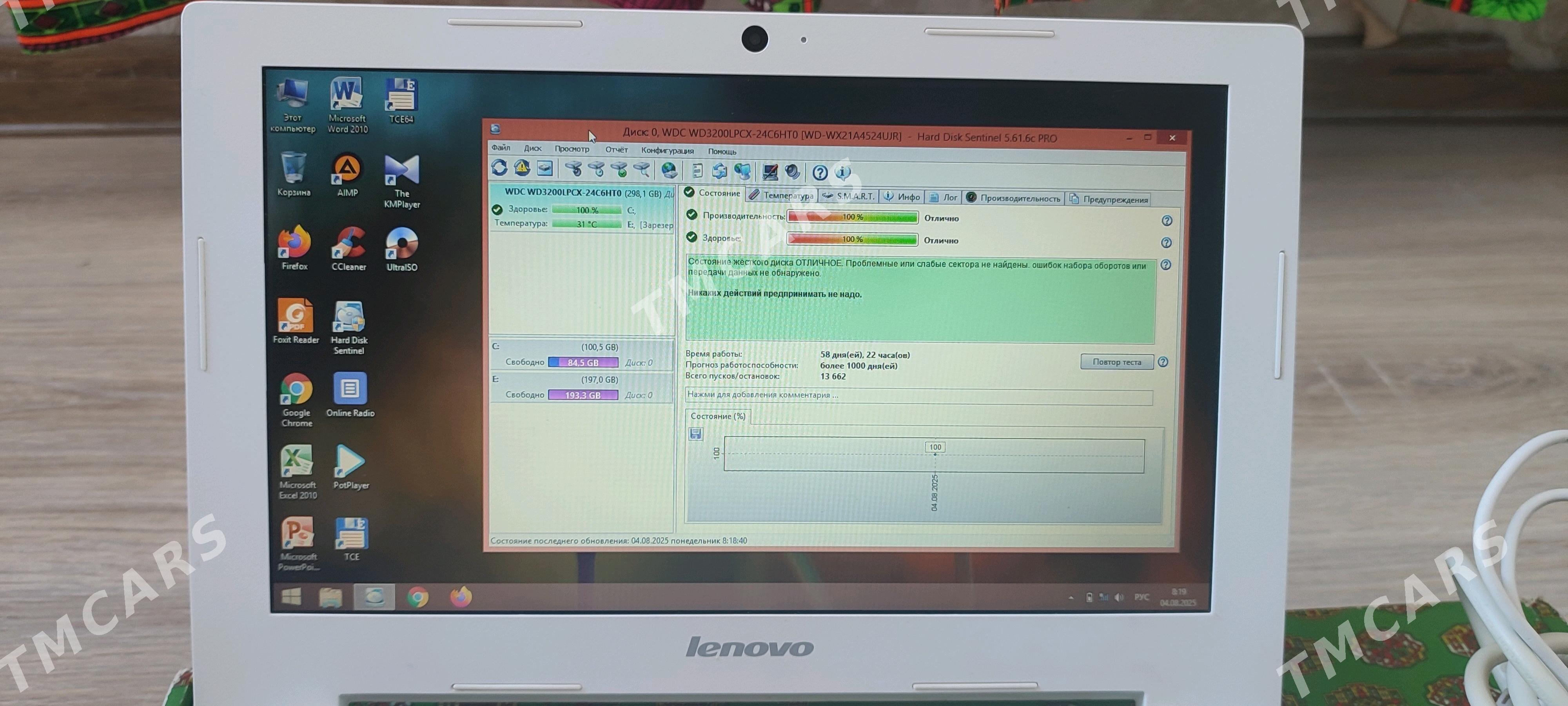Click the disk icon with clock overlay
The width and height of the screenshot is (1568, 706).
[x=596, y=169]
